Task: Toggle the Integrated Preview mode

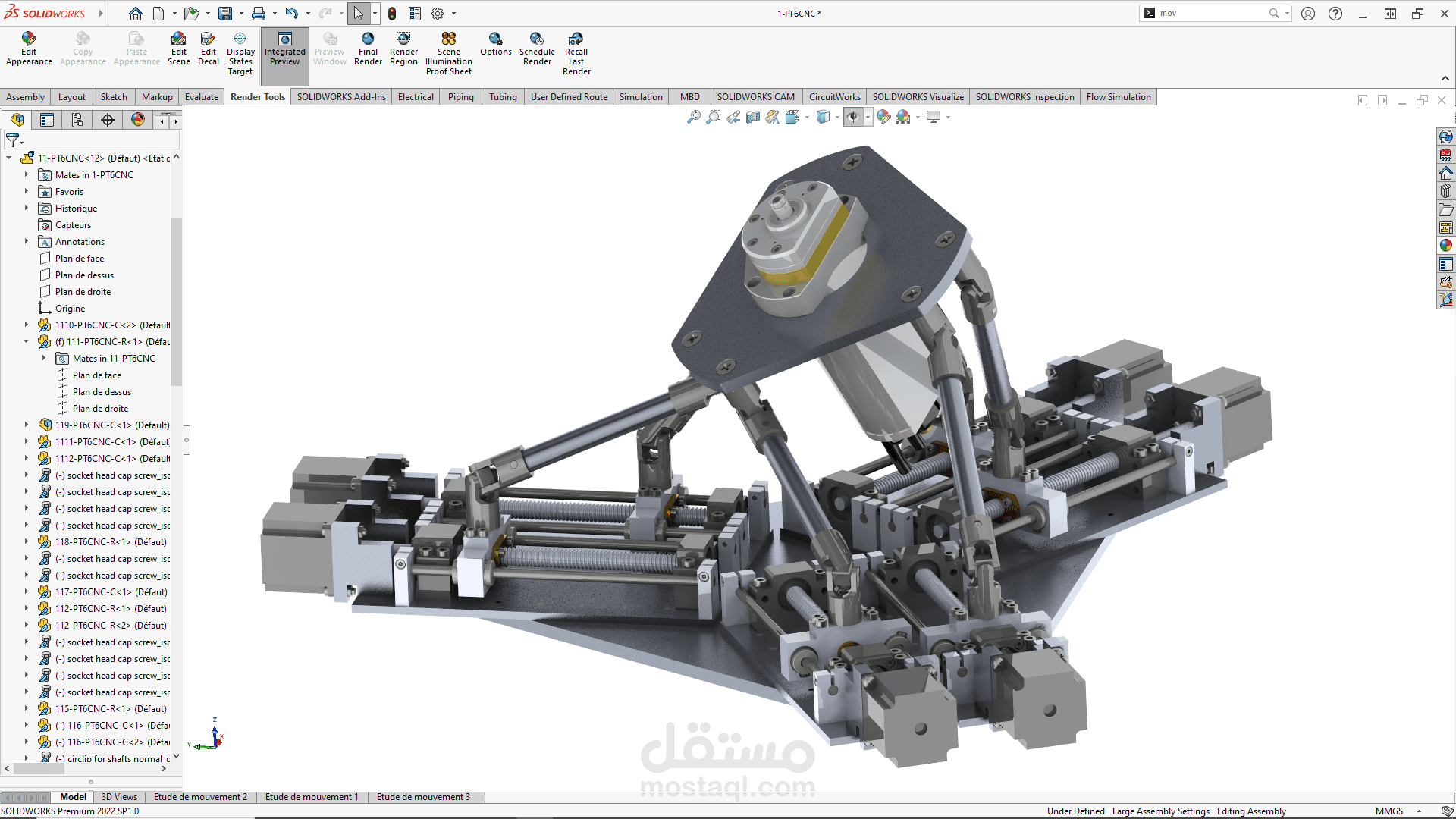Action: (x=284, y=53)
